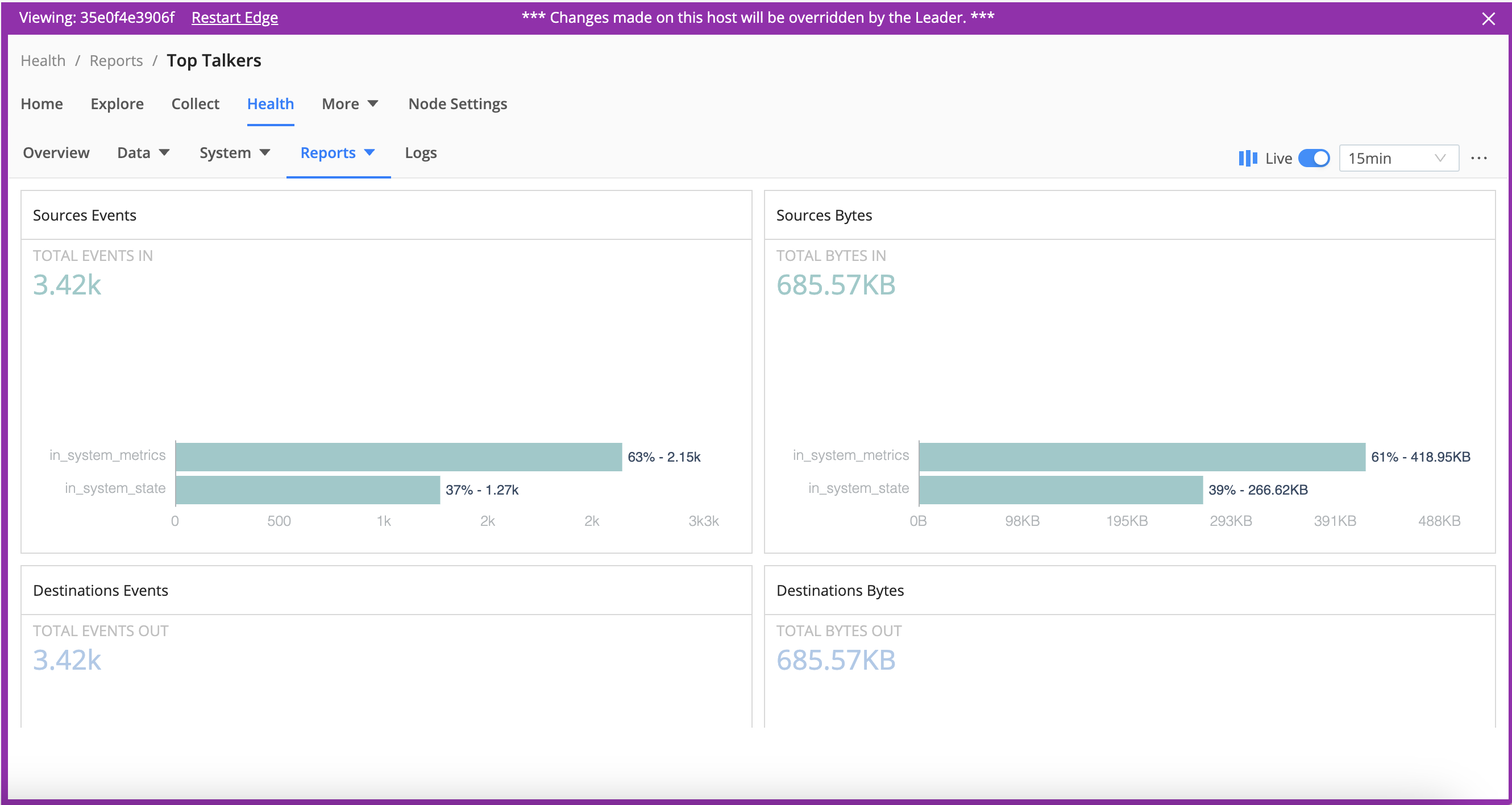The image size is (1512, 805).
Task: Click the in_system_metrics bar in Sources Events
Action: click(x=398, y=457)
